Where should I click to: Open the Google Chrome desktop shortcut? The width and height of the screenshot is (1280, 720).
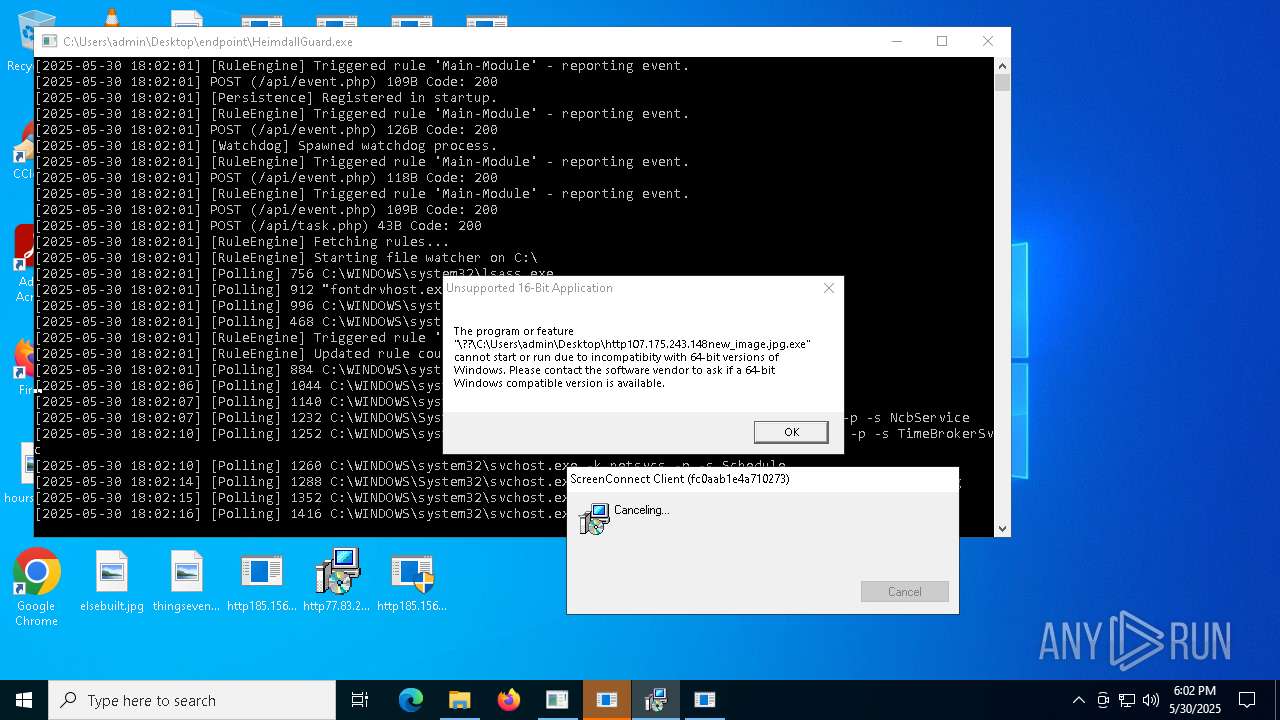tap(37, 588)
